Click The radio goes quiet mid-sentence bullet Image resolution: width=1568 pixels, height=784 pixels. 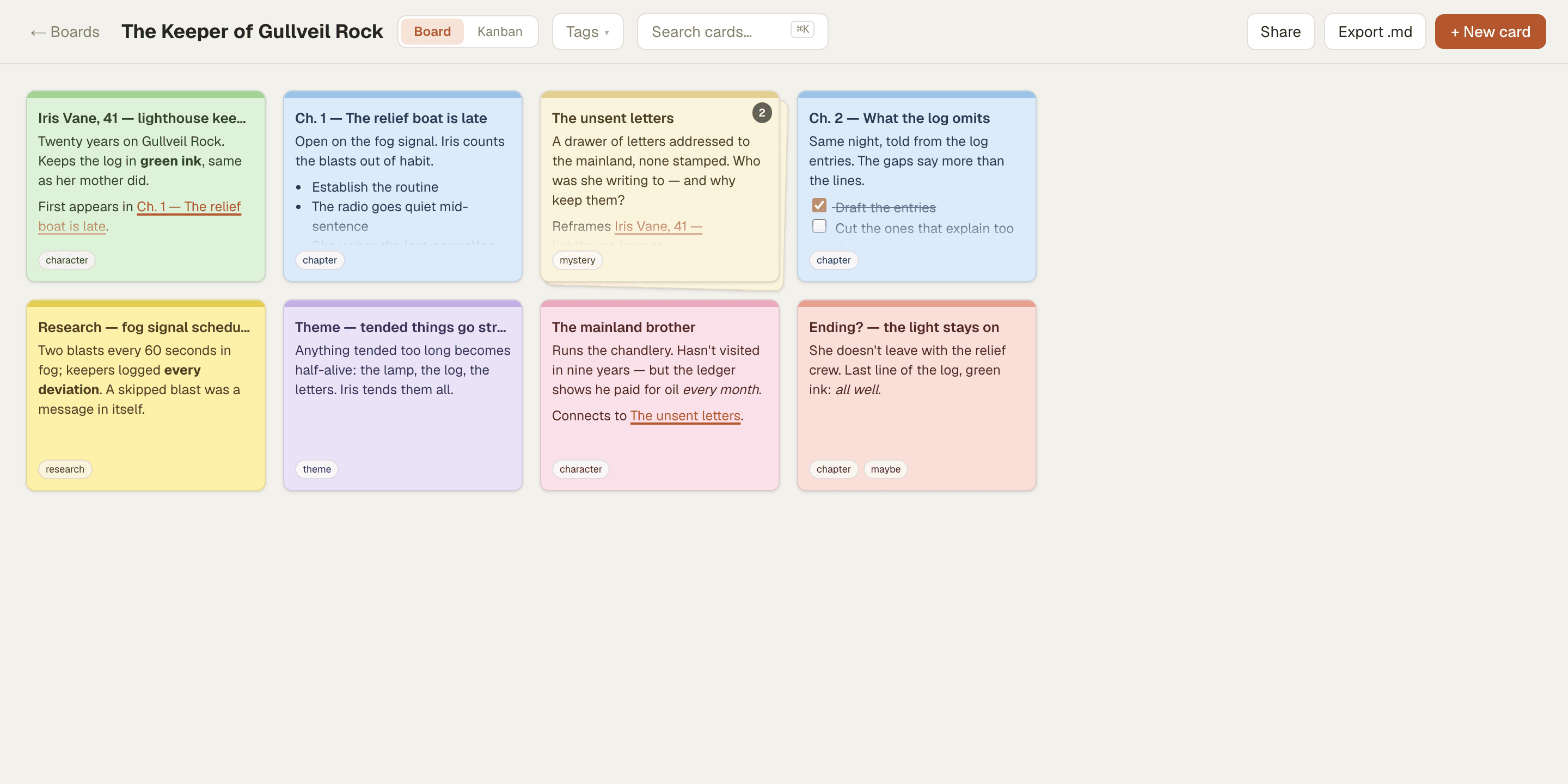point(390,216)
